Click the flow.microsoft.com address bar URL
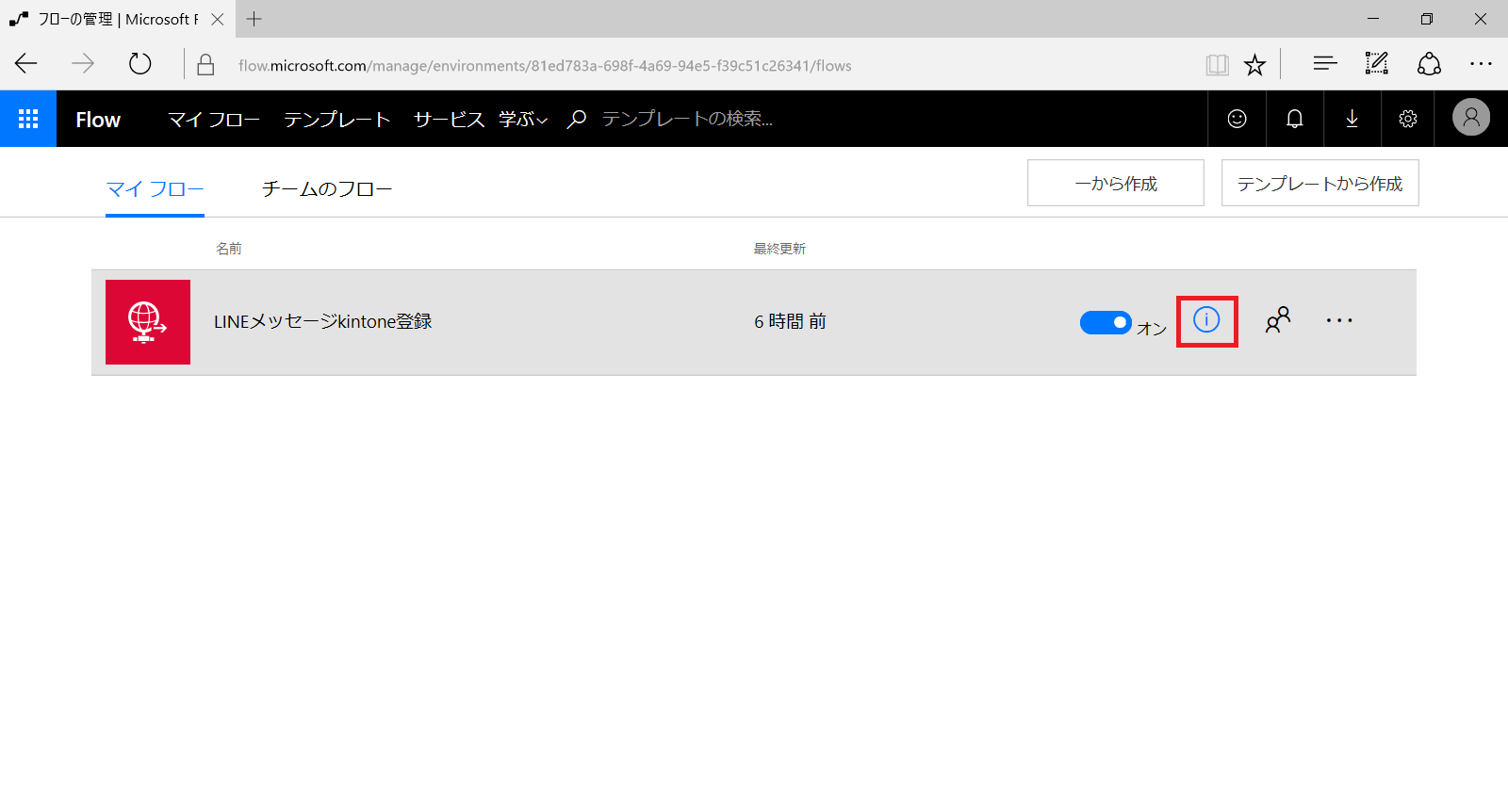The height and width of the screenshot is (812, 1508). coord(545,66)
